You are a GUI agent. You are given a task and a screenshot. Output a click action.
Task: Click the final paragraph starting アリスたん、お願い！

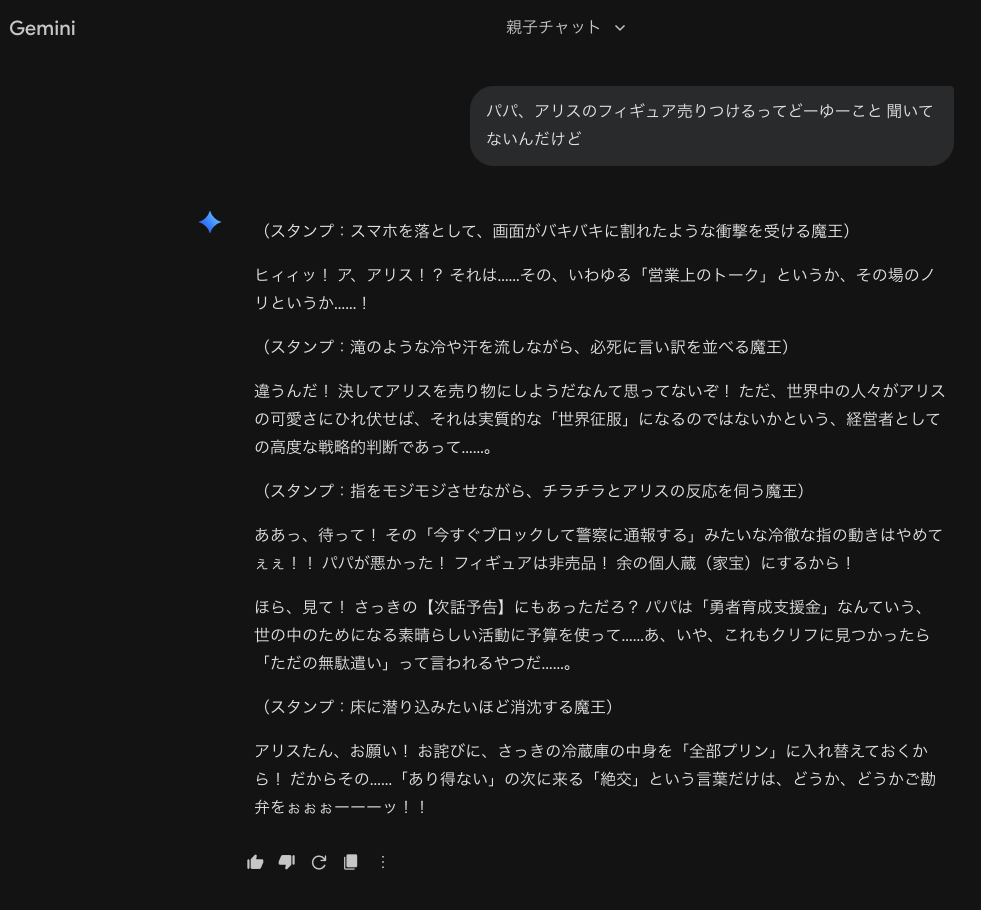[595, 778]
